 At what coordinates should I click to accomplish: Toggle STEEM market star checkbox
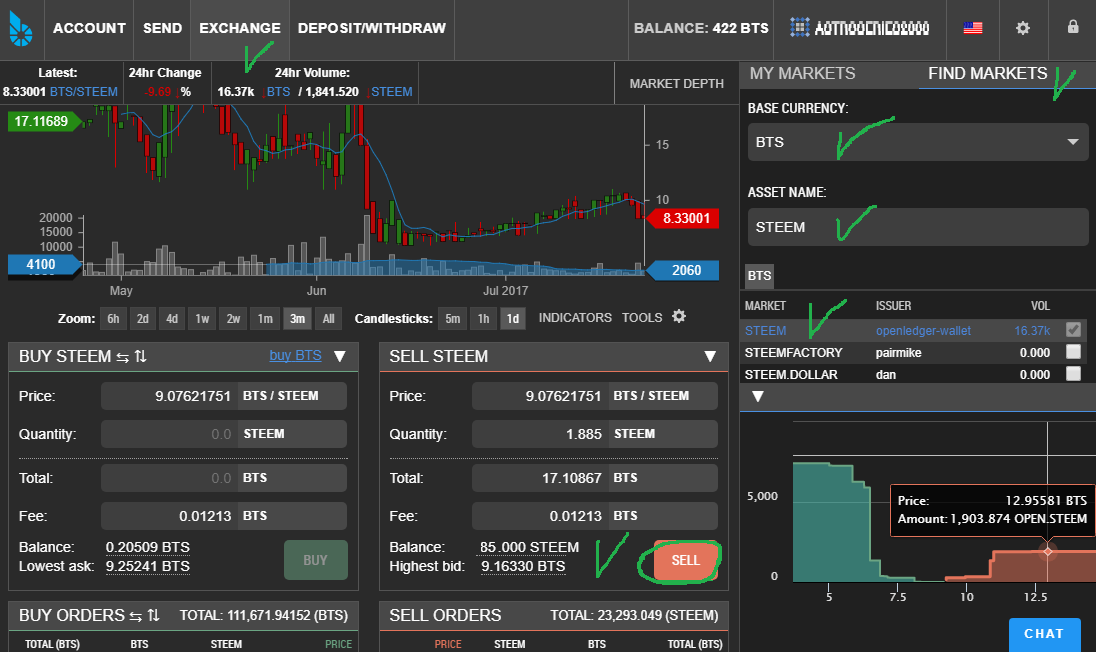click(1073, 330)
